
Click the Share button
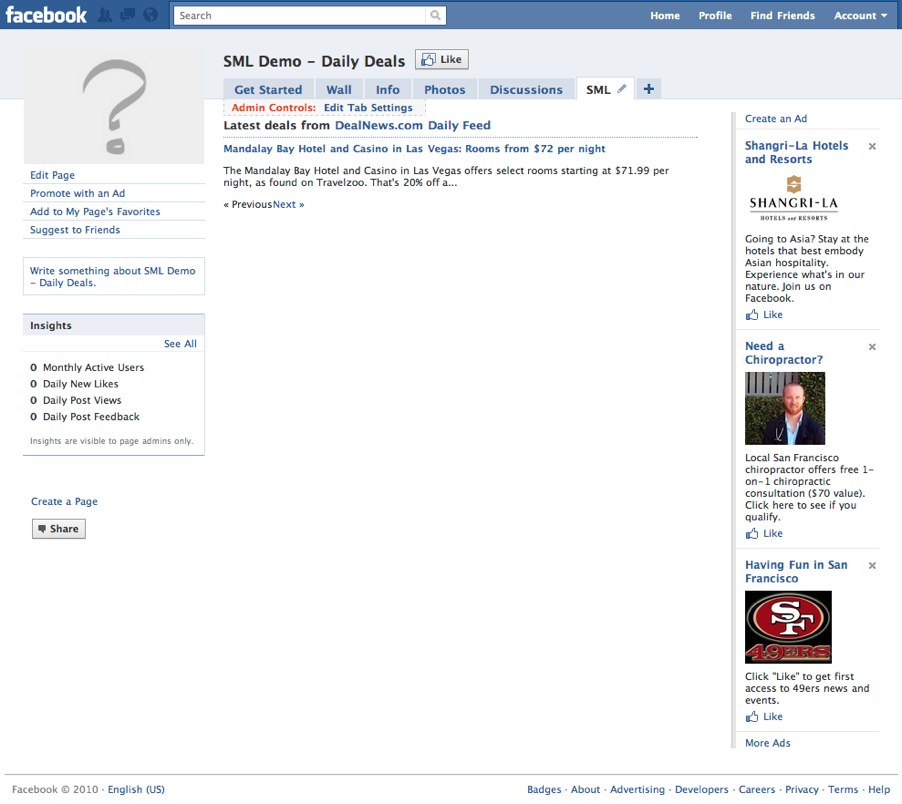(59, 529)
